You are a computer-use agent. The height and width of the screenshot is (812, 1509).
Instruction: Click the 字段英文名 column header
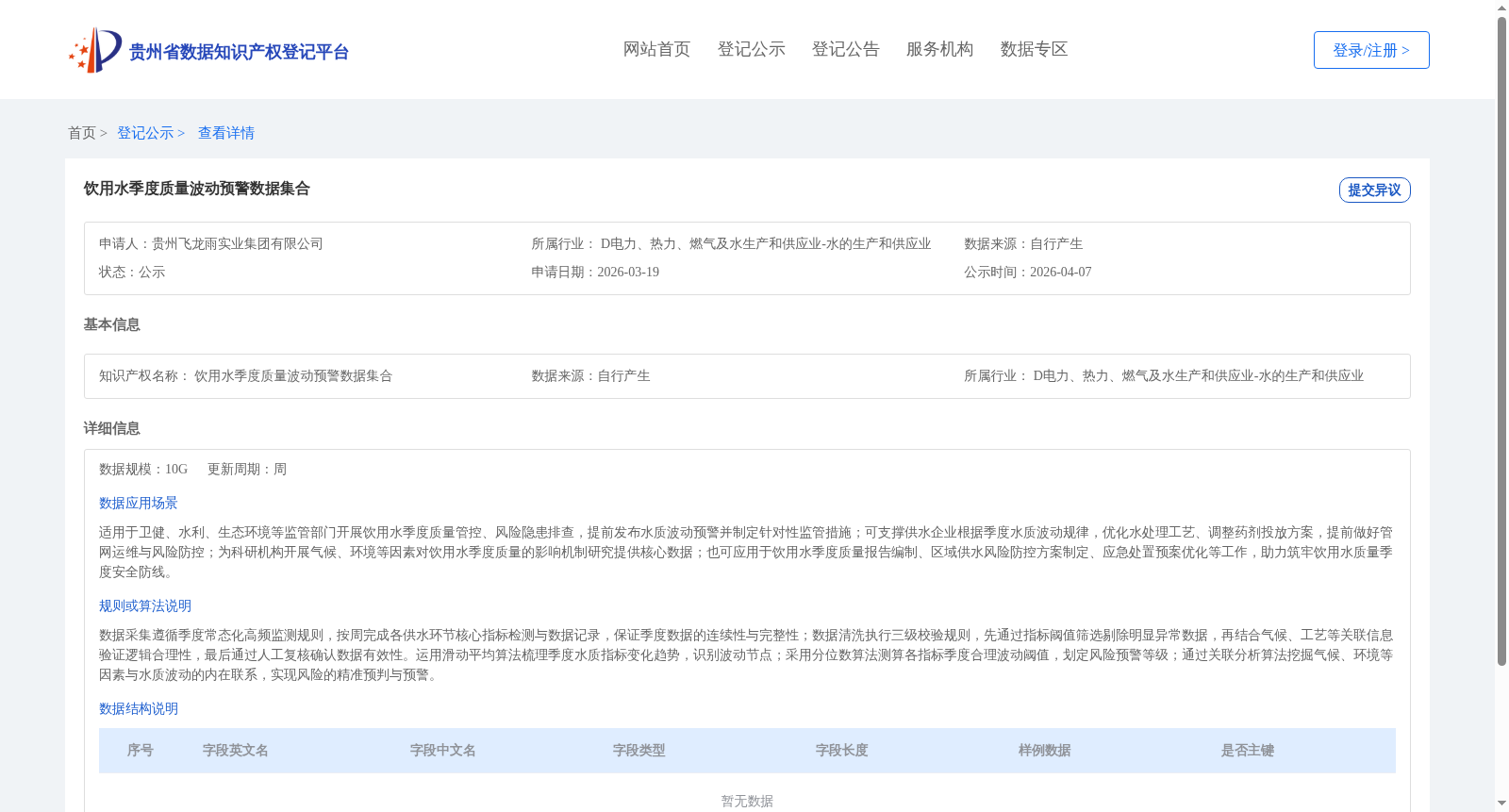236,751
